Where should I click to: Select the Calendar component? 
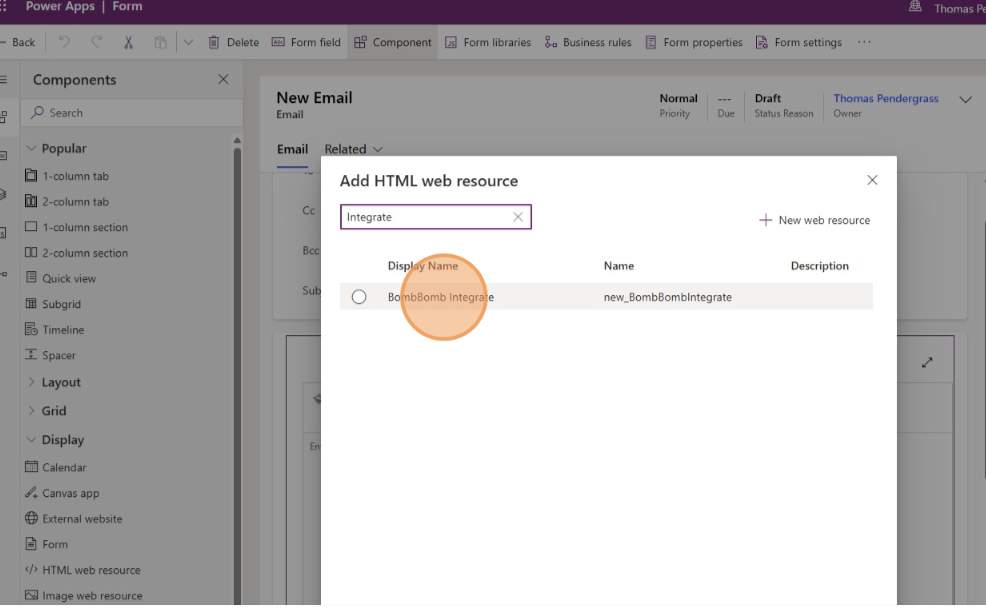(x=55, y=467)
